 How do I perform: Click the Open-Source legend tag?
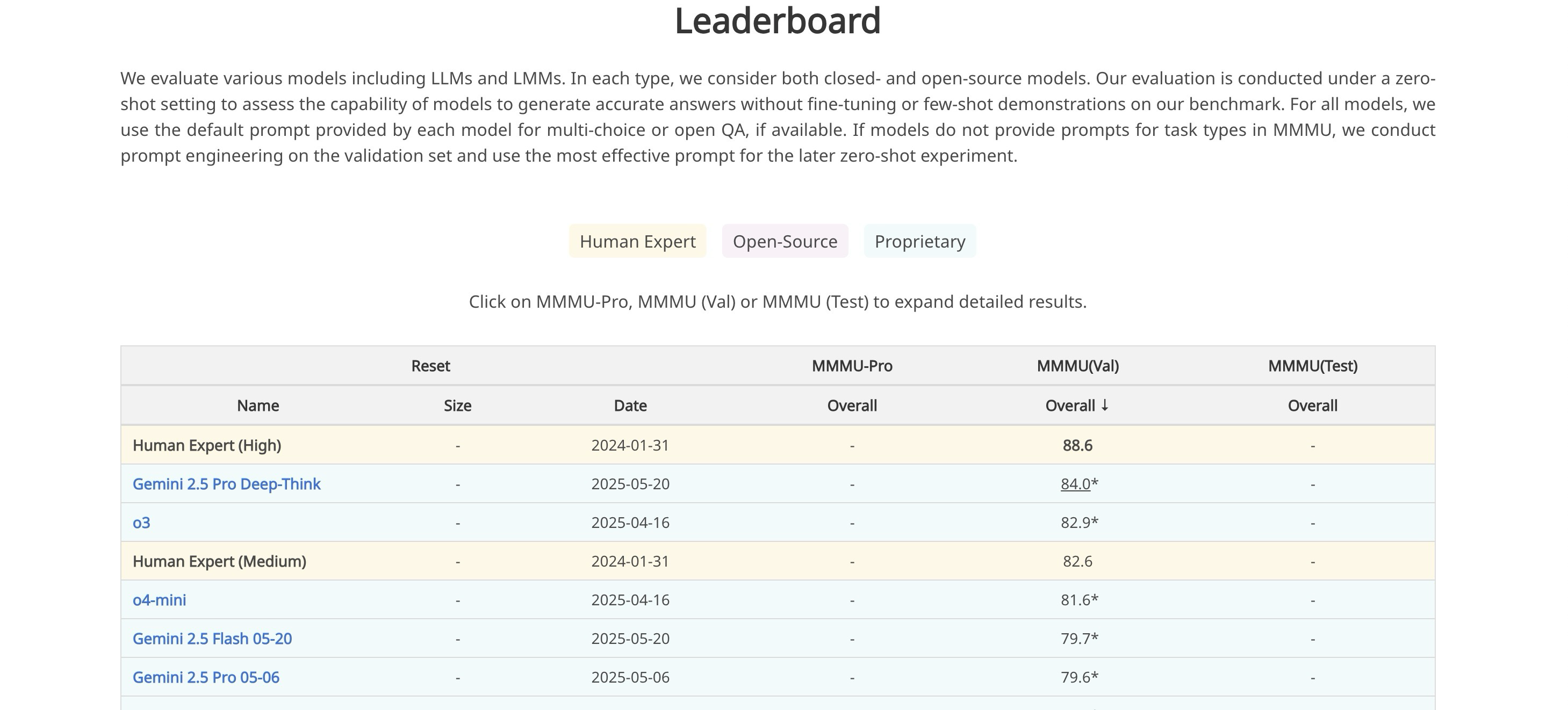point(785,242)
